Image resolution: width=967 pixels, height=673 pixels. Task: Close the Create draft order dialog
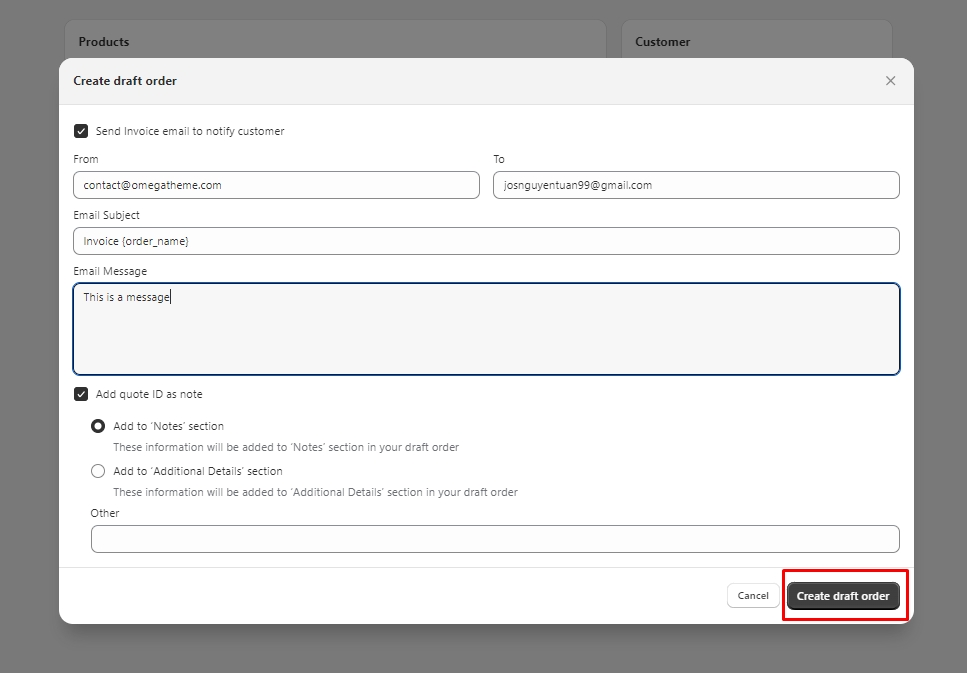click(x=890, y=81)
